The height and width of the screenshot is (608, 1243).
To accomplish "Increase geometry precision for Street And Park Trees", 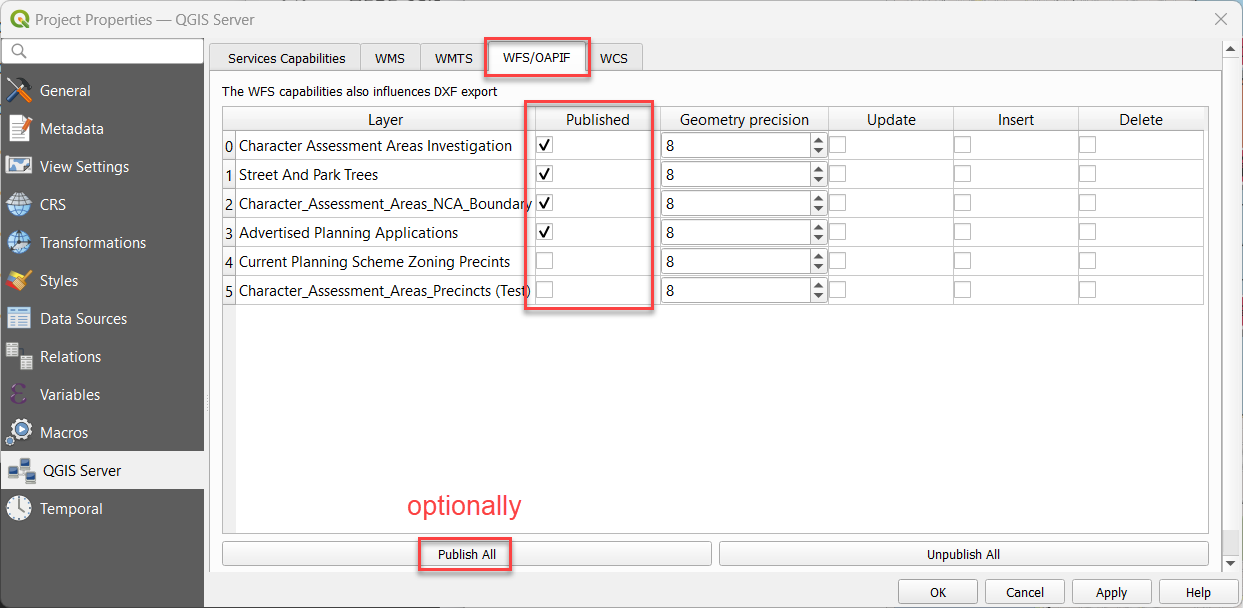I will pyautogui.click(x=817, y=169).
